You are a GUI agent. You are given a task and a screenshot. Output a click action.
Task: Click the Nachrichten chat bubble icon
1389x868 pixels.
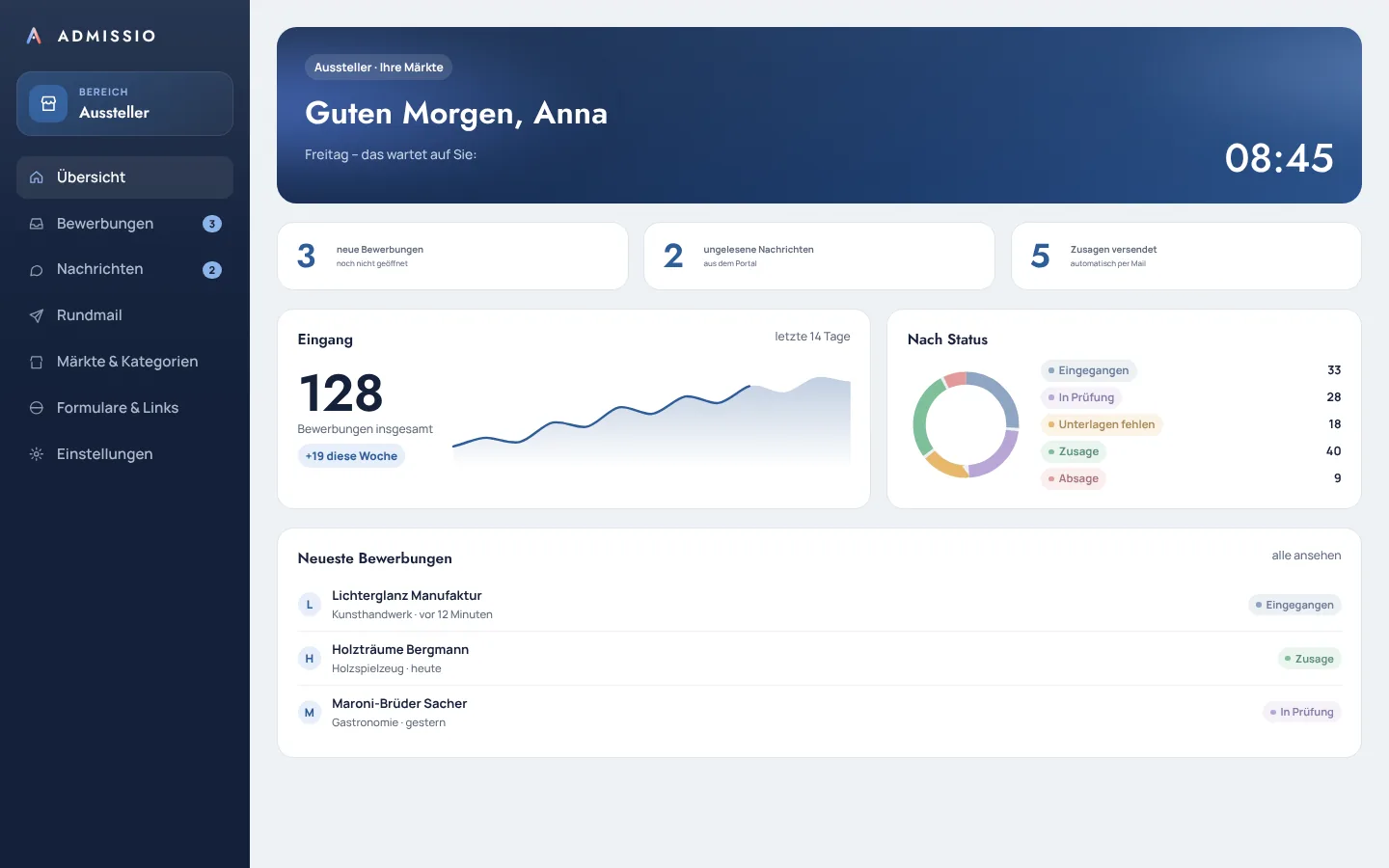coord(37,270)
